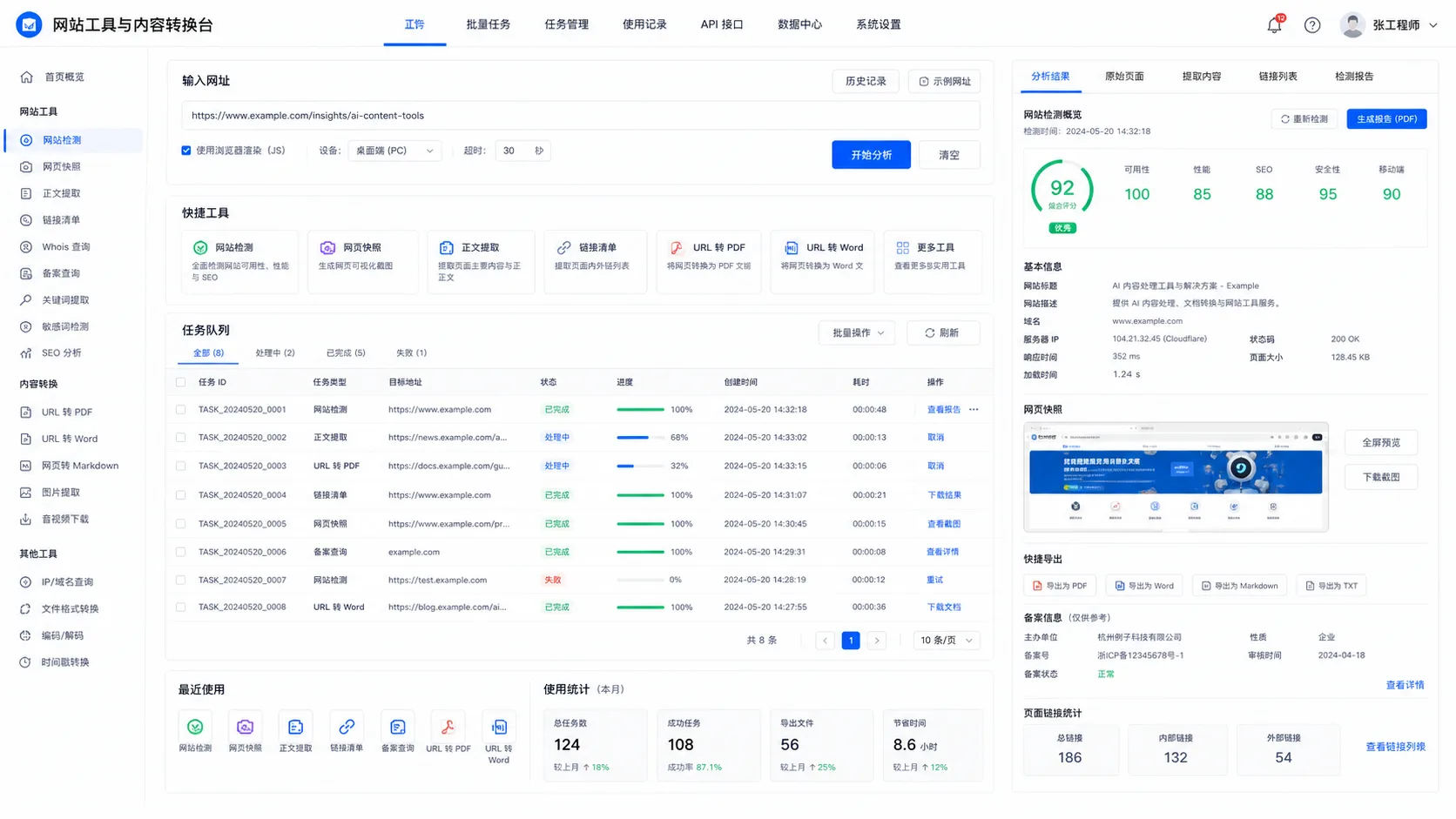
Task: Click 网站检测 icon in 最近使用
Action: (195, 727)
